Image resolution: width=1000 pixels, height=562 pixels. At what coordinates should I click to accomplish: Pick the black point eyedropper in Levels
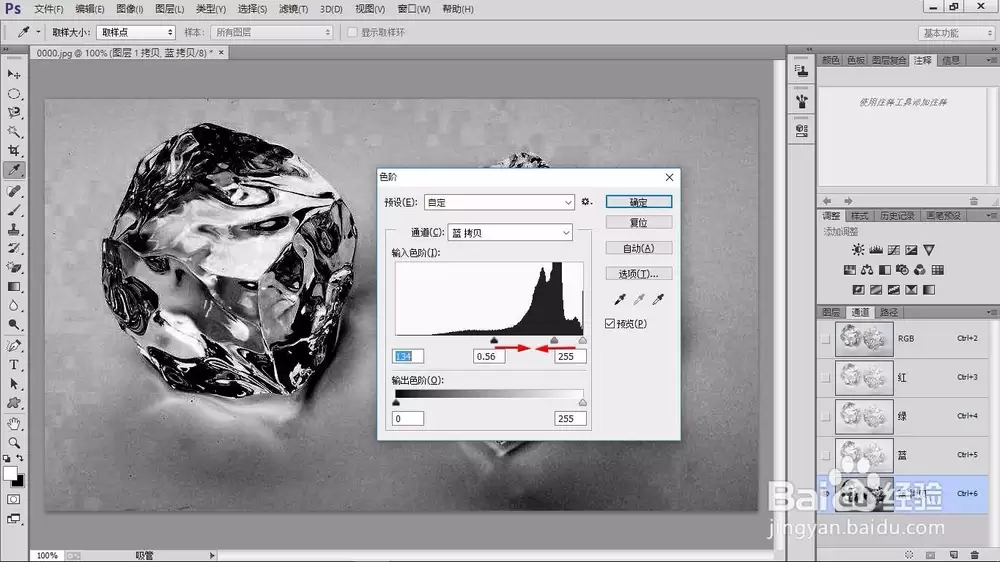tap(619, 299)
